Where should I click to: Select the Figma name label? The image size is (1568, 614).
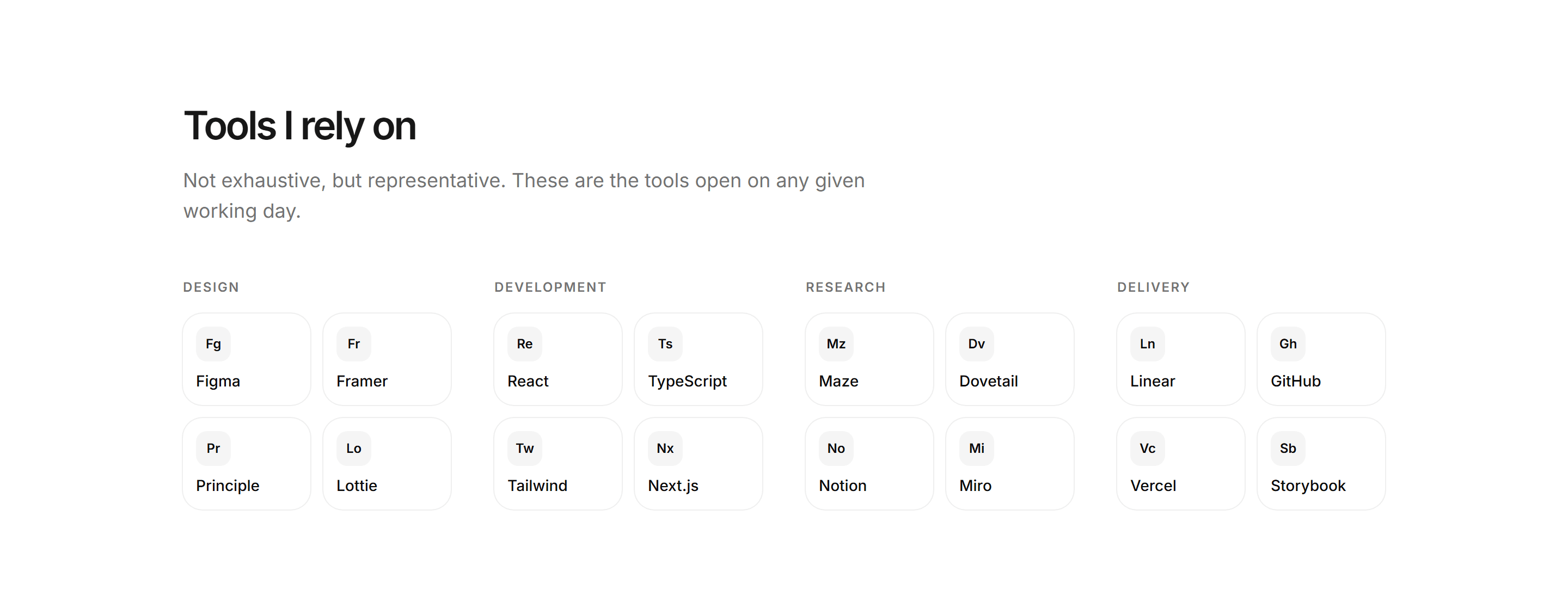(218, 382)
